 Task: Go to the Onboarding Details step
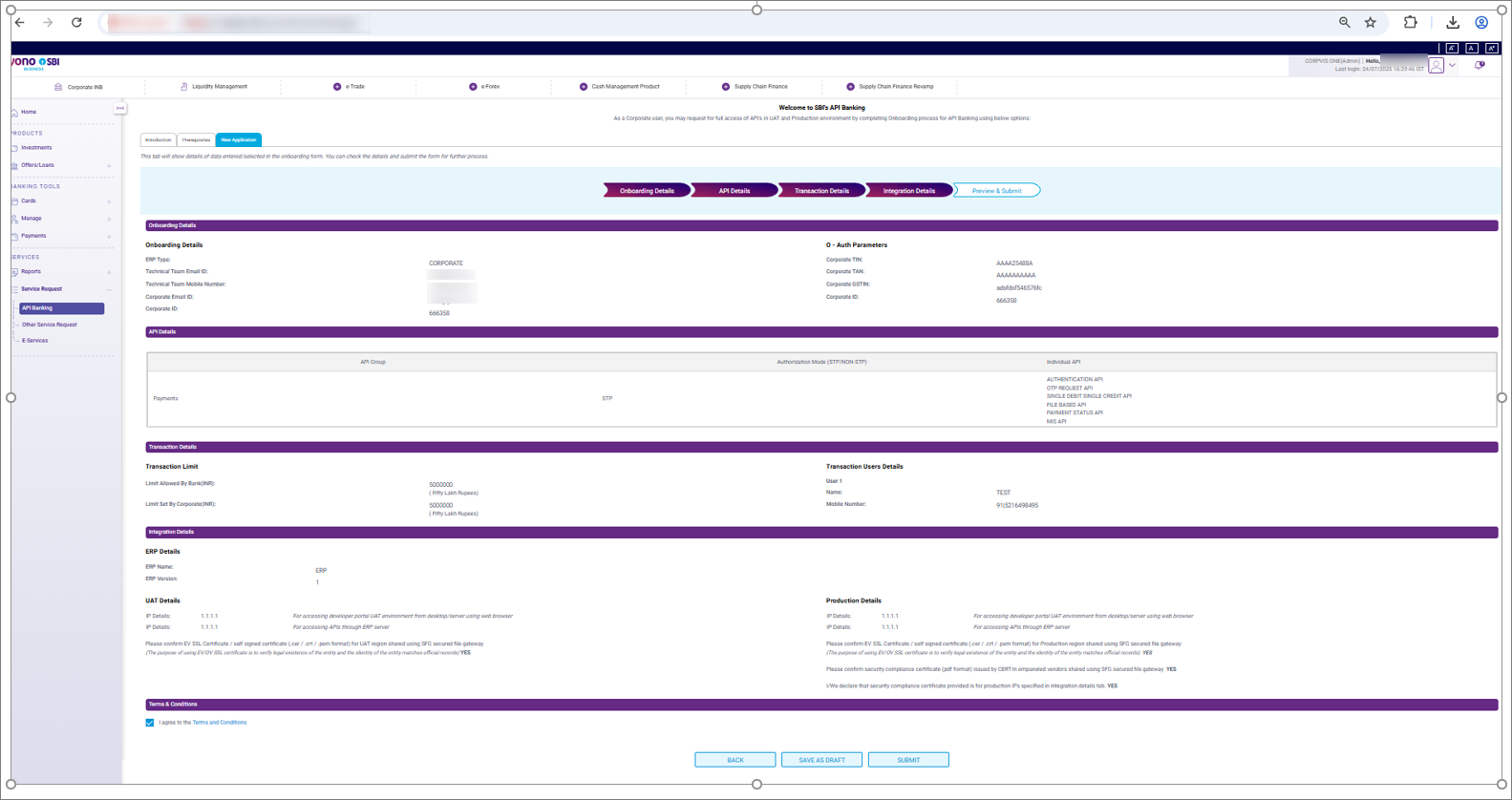(x=647, y=191)
